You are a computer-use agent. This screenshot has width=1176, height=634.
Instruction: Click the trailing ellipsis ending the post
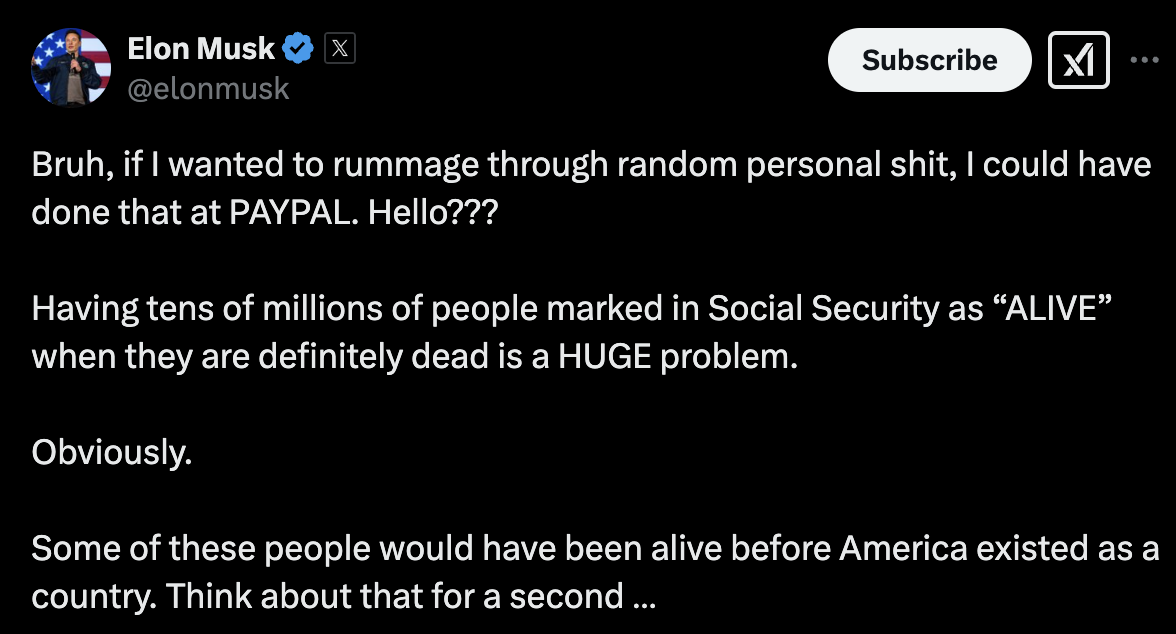point(644,598)
